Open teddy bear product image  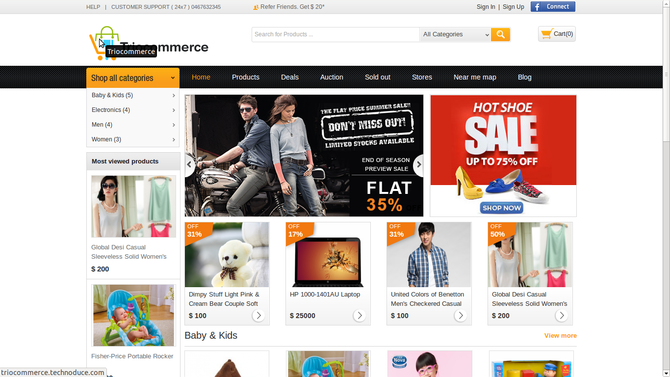click(x=227, y=255)
